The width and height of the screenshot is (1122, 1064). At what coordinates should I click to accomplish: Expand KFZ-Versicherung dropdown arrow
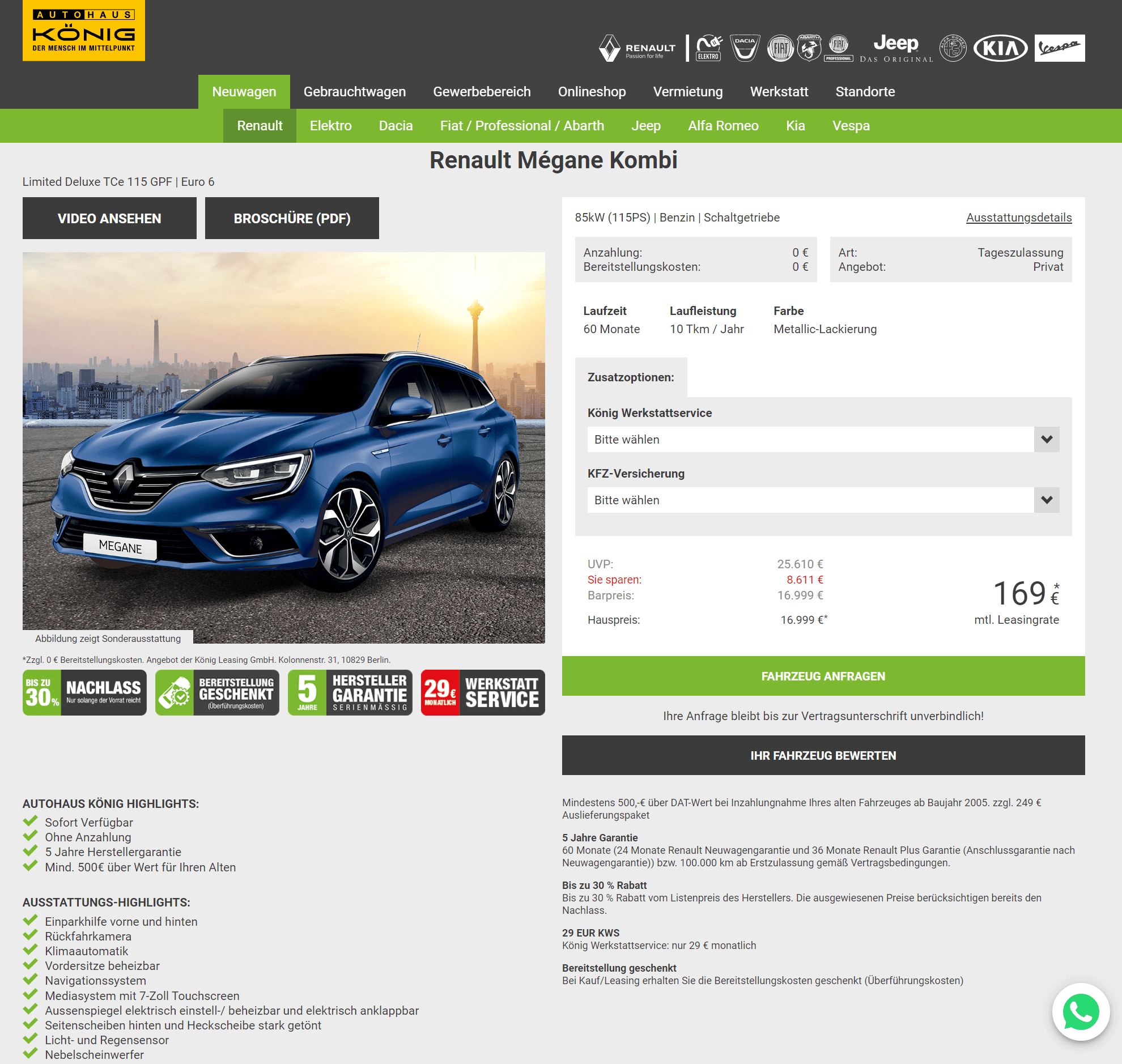(1047, 500)
